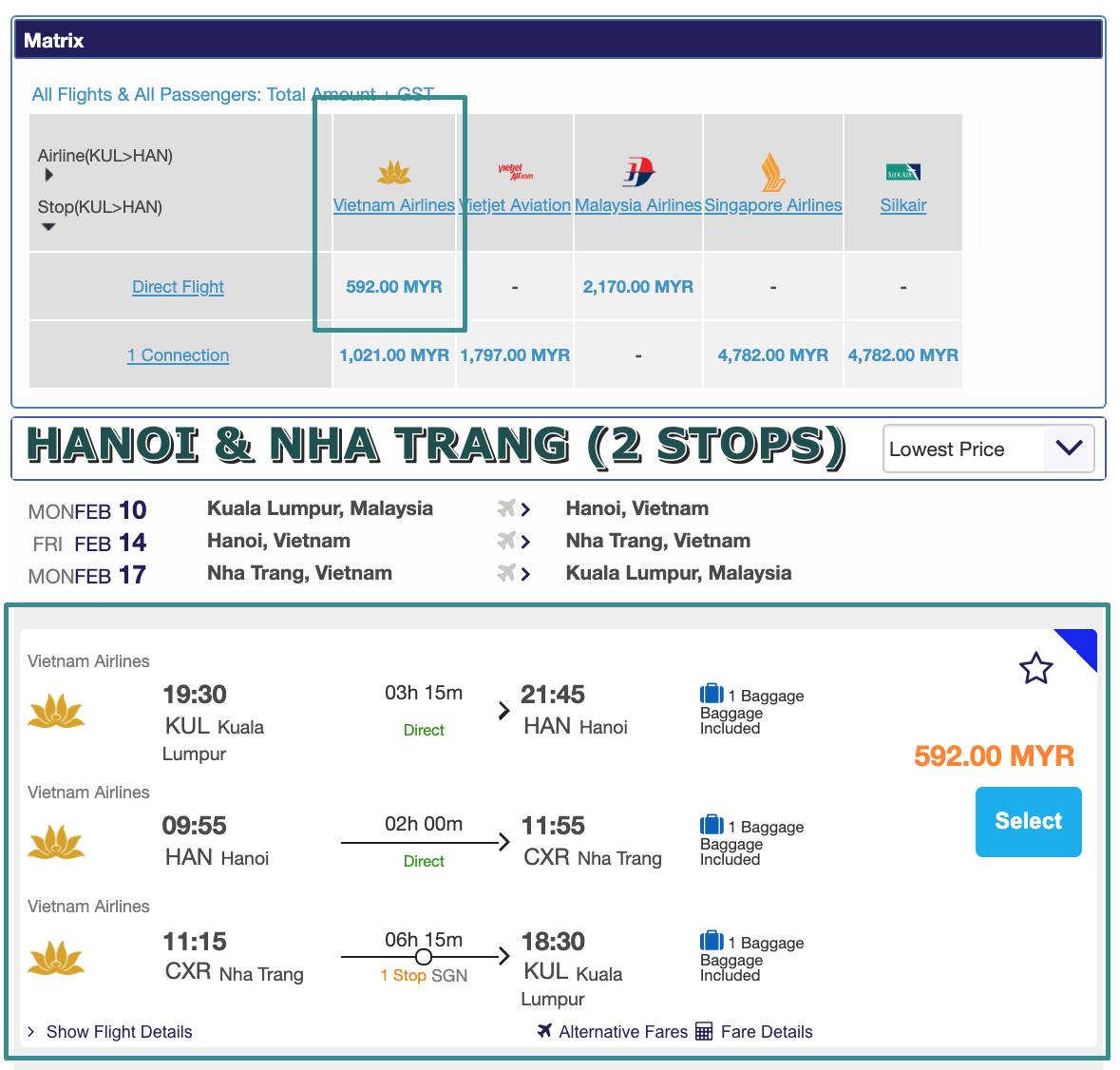This screenshot has width=1120, height=1070.
Task: Click the Vietnam Airlines lotus logo in matrix
Action: click(394, 171)
